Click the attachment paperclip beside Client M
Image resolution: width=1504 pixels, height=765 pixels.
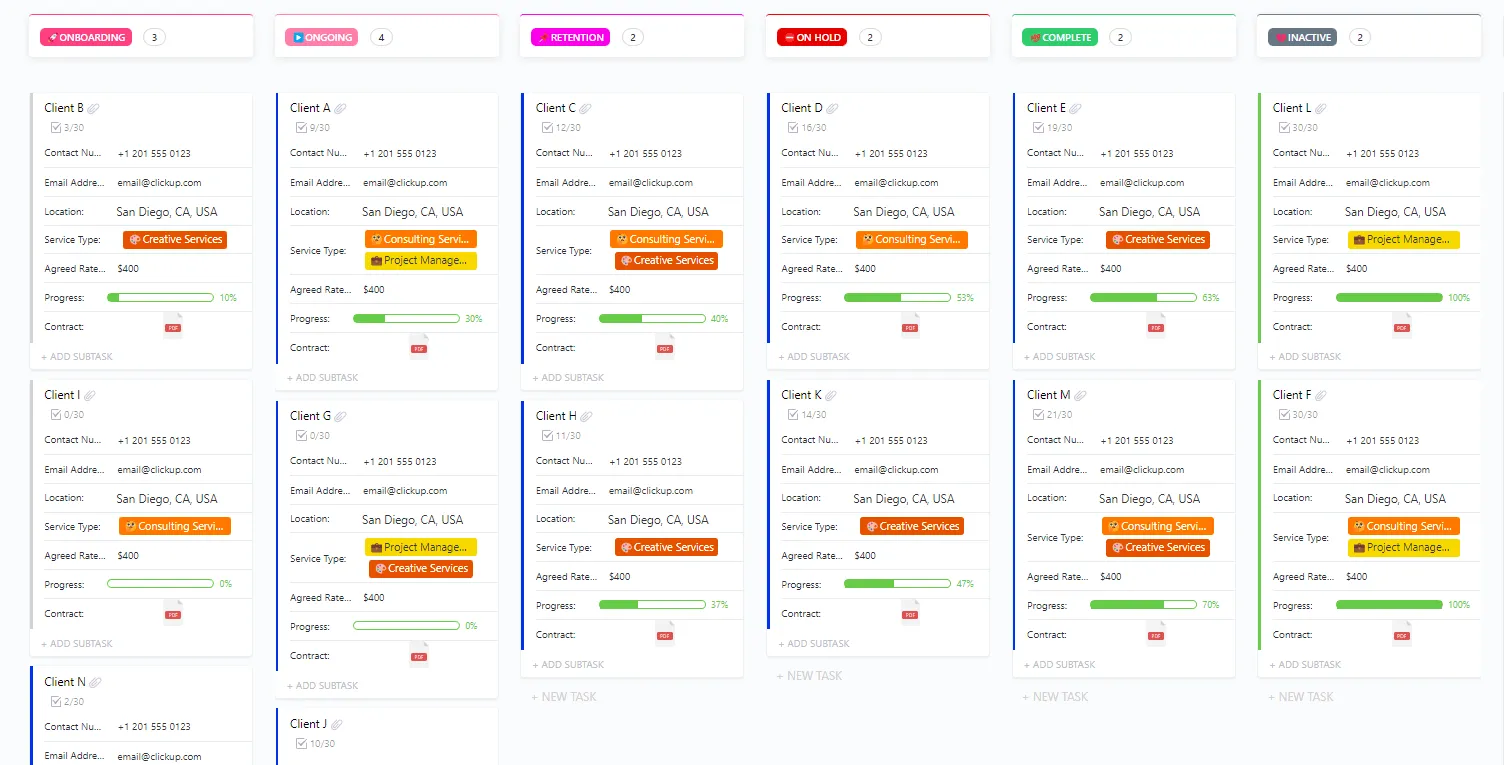[x=1080, y=395]
